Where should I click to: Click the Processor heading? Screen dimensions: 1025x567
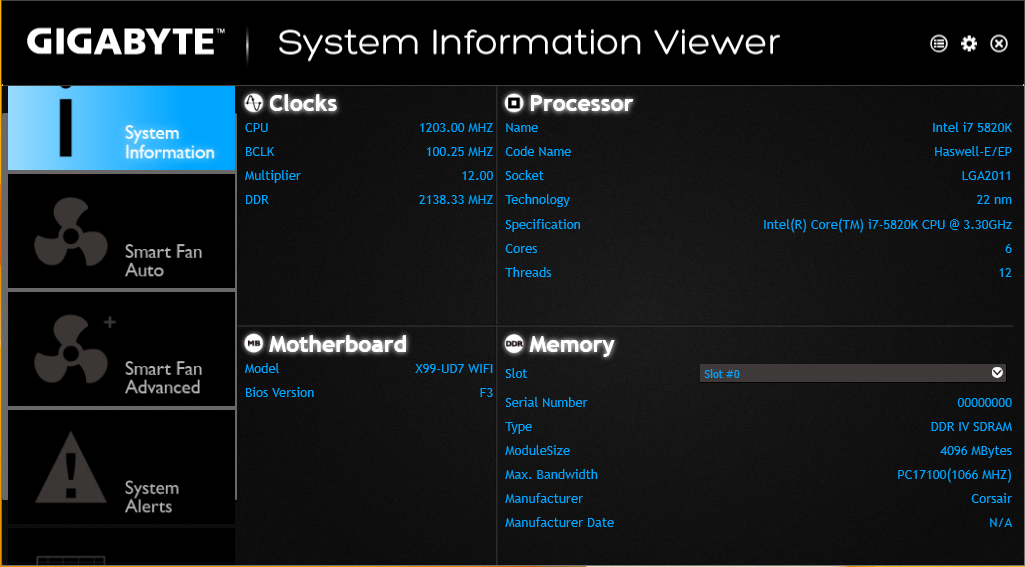coord(581,103)
